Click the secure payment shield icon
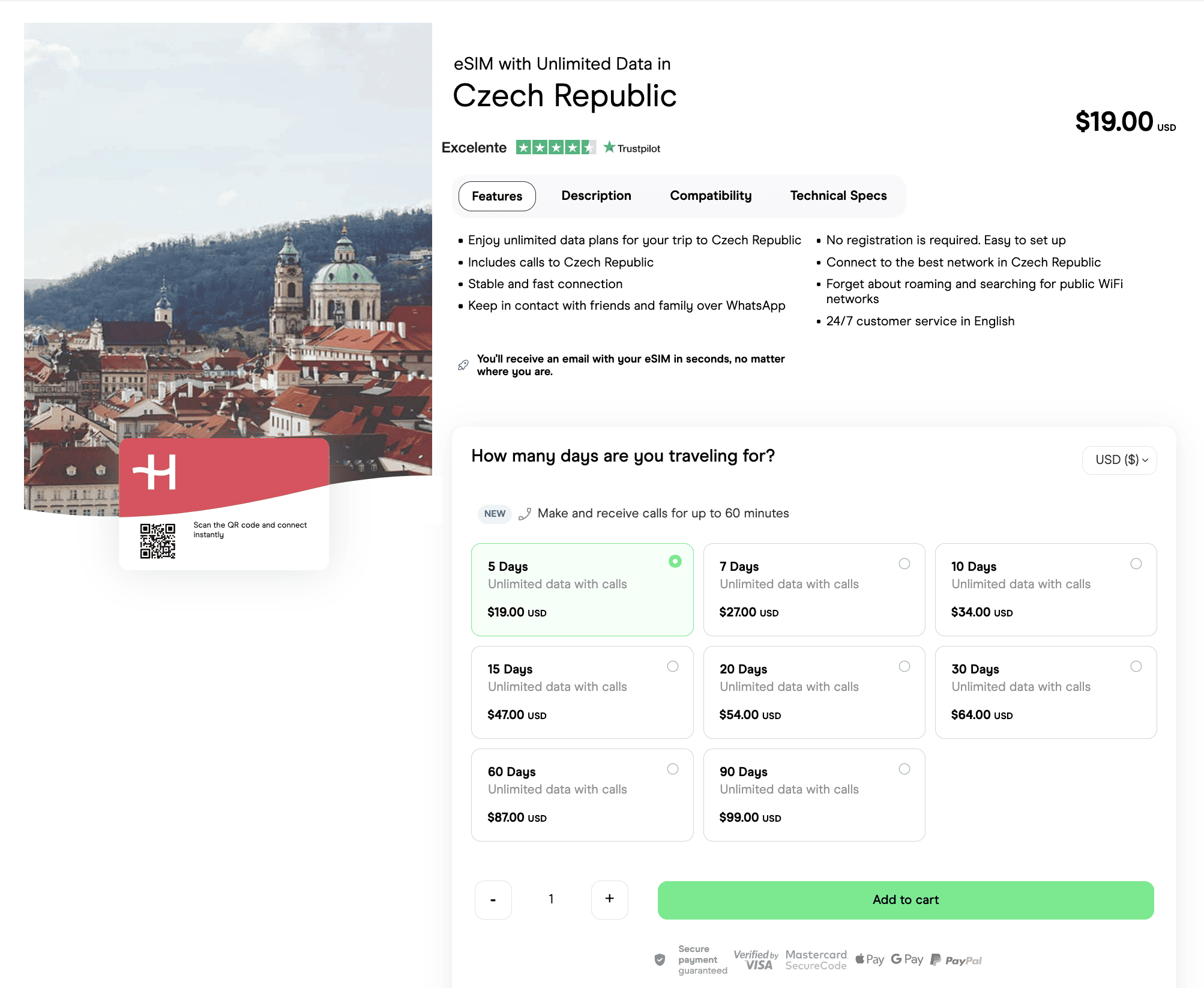 [660, 959]
